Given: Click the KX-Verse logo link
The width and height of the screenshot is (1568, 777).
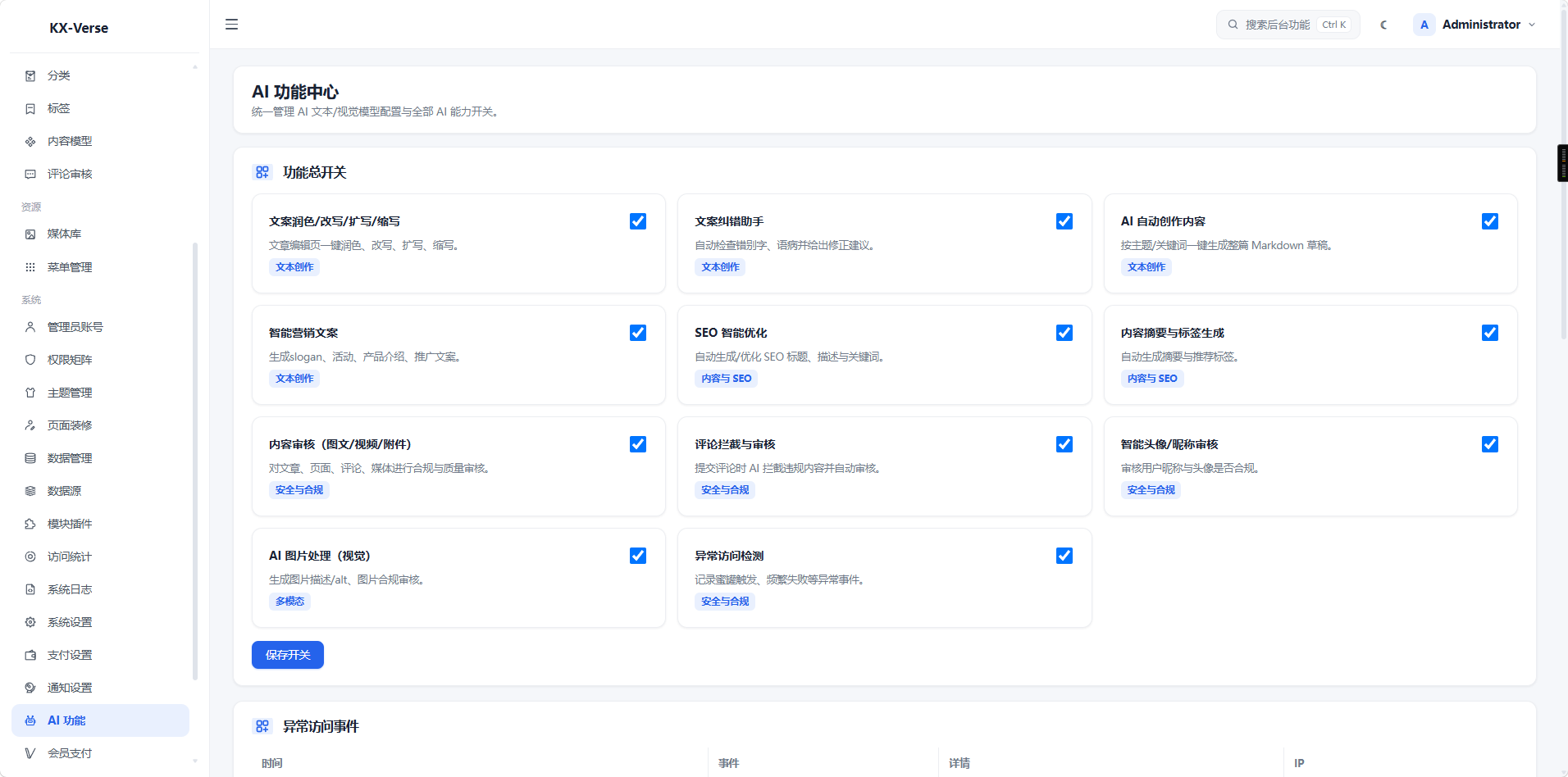Looking at the screenshot, I should [79, 28].
